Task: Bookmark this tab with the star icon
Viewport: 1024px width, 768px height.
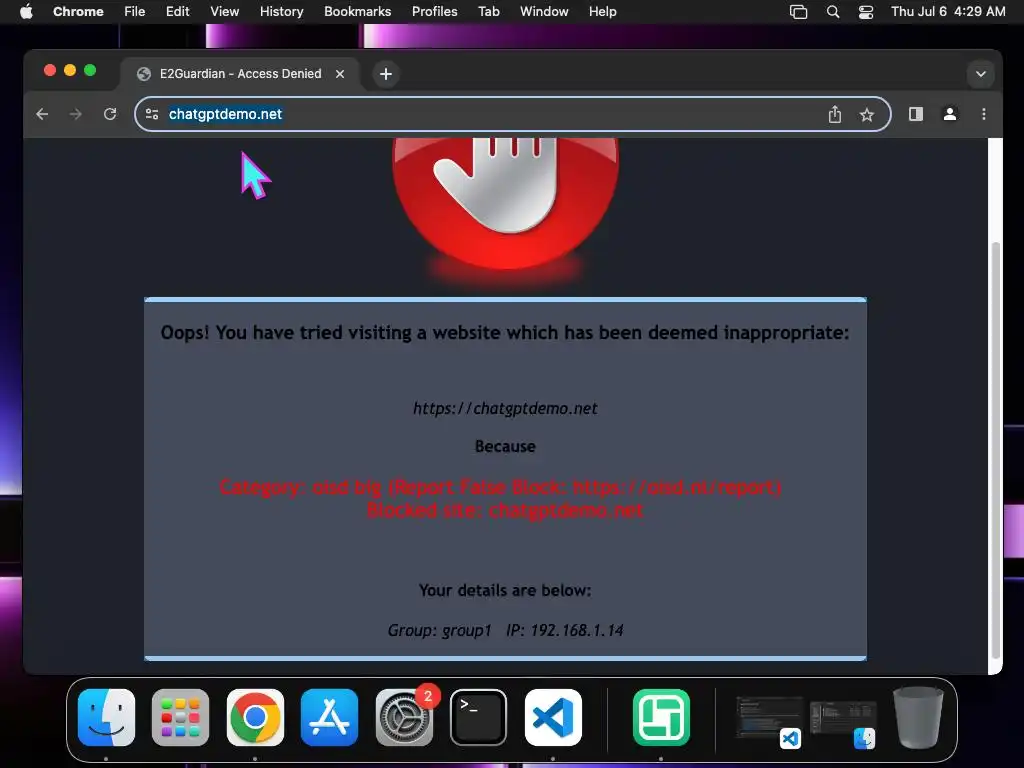Action: click(867, 114)
